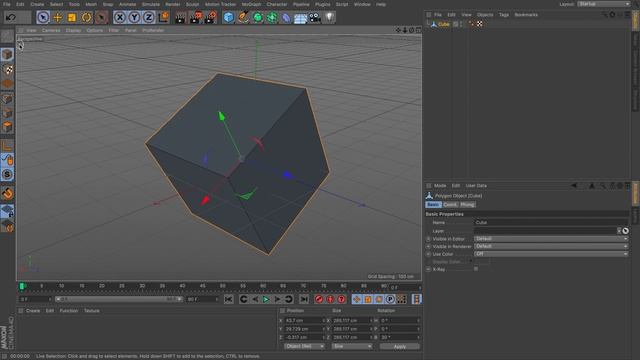This screenshot has height=360, width=640.
Task: Add a Light object
Action: tap(329, 18)
